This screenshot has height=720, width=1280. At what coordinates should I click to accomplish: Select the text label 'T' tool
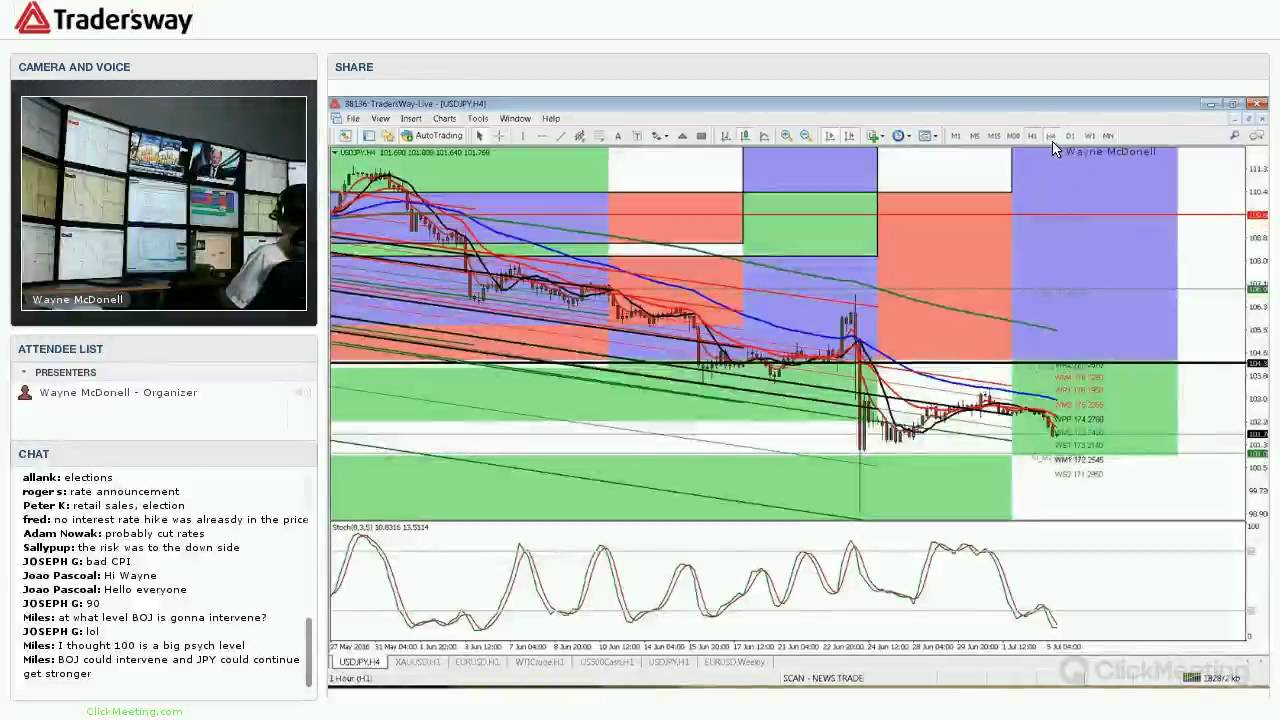coord(637,136)
